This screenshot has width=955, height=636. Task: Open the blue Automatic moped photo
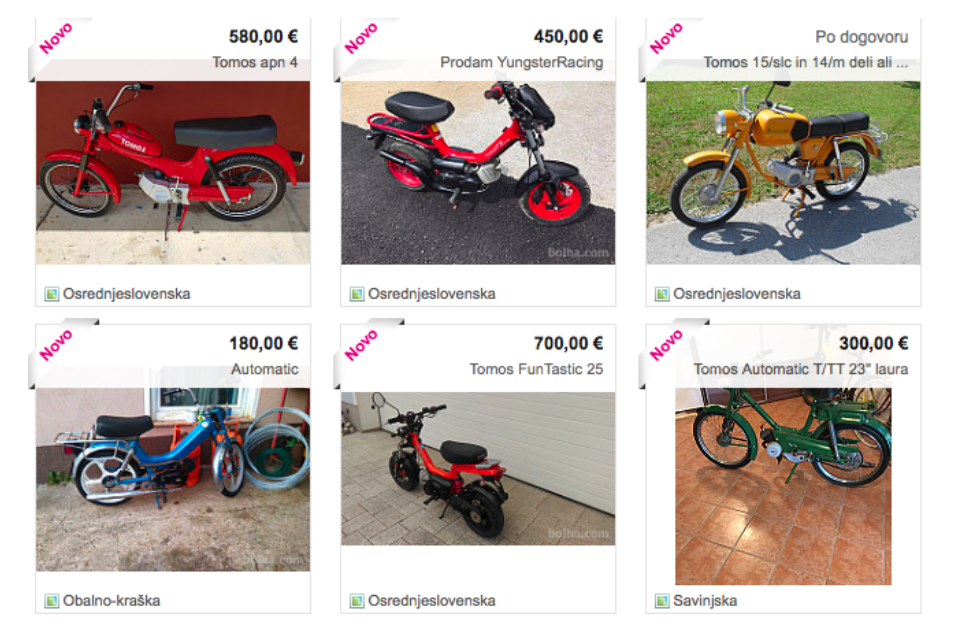coord(173,479)
